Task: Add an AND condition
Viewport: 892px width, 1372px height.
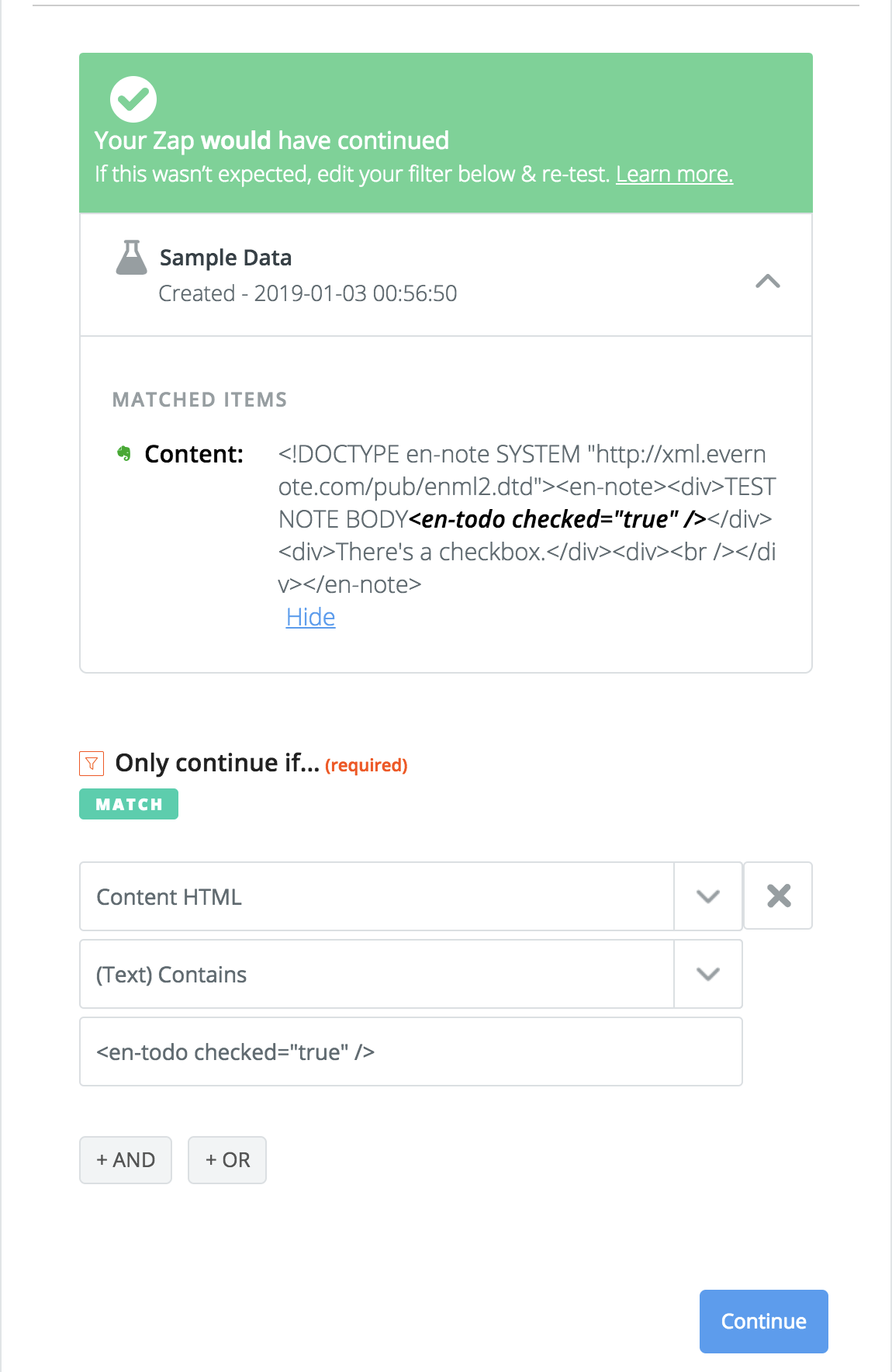Action: (126, 1160)
